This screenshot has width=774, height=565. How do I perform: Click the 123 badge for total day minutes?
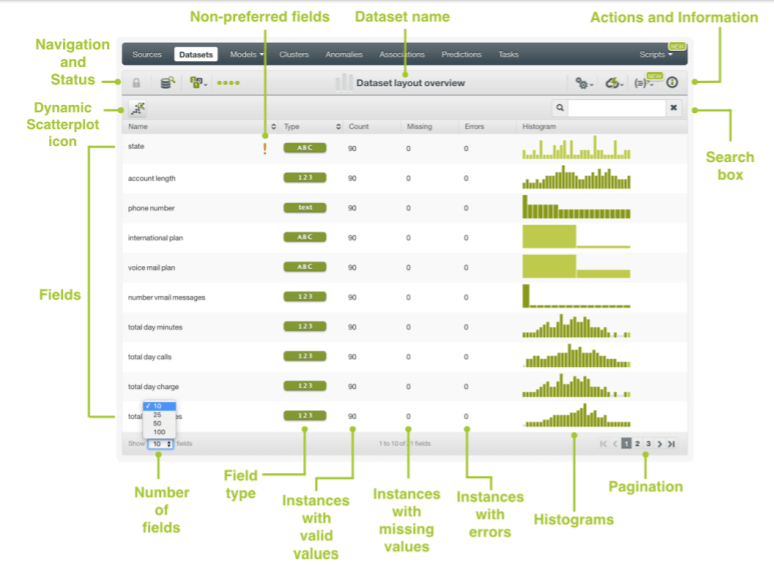[305, 326]
